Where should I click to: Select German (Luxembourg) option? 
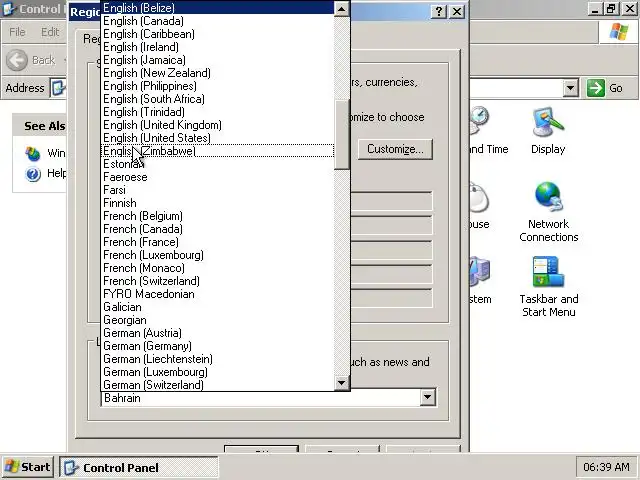pyautogui.click(x=217, y=372)
